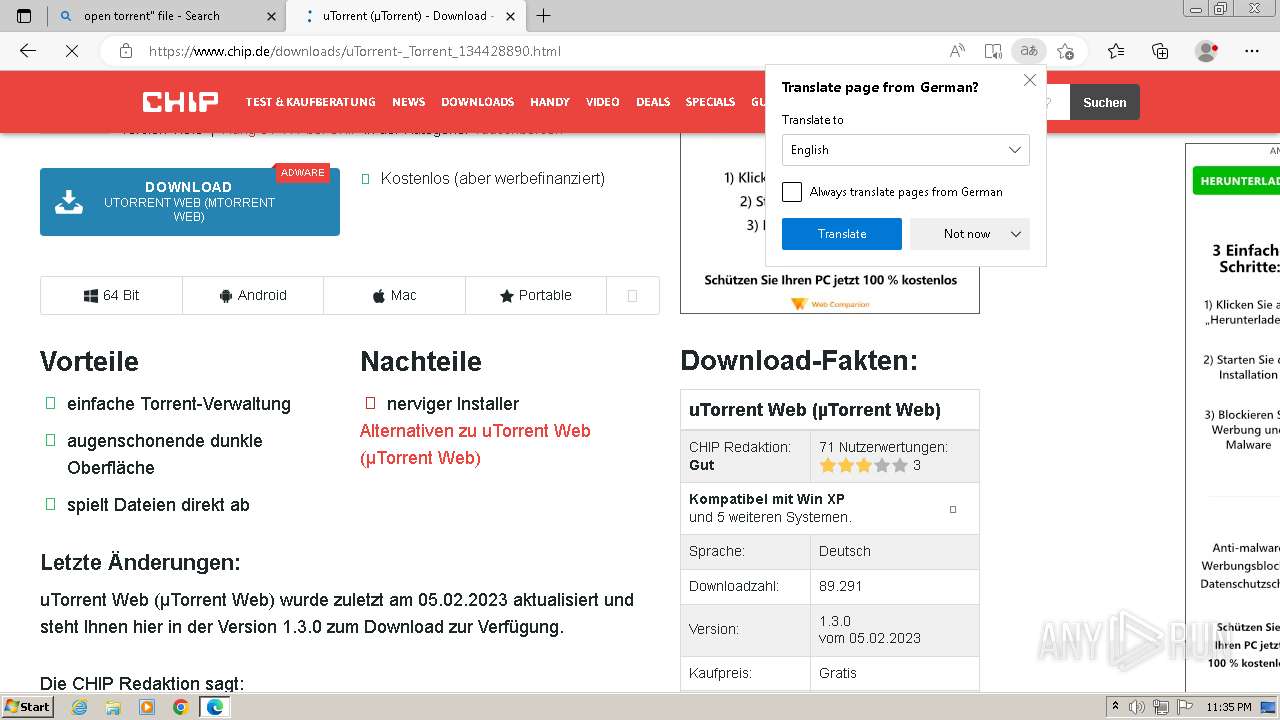This screenshot has height=720, width=1280.
Task: Open TEST & KAUFBERATUNG menu
Action: (311, 102)
